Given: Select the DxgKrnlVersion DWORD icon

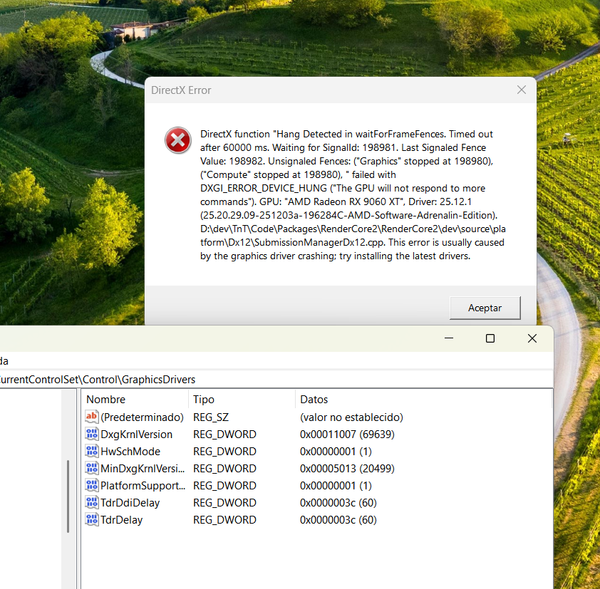Looking at the screenshot, I should (92, 434).
